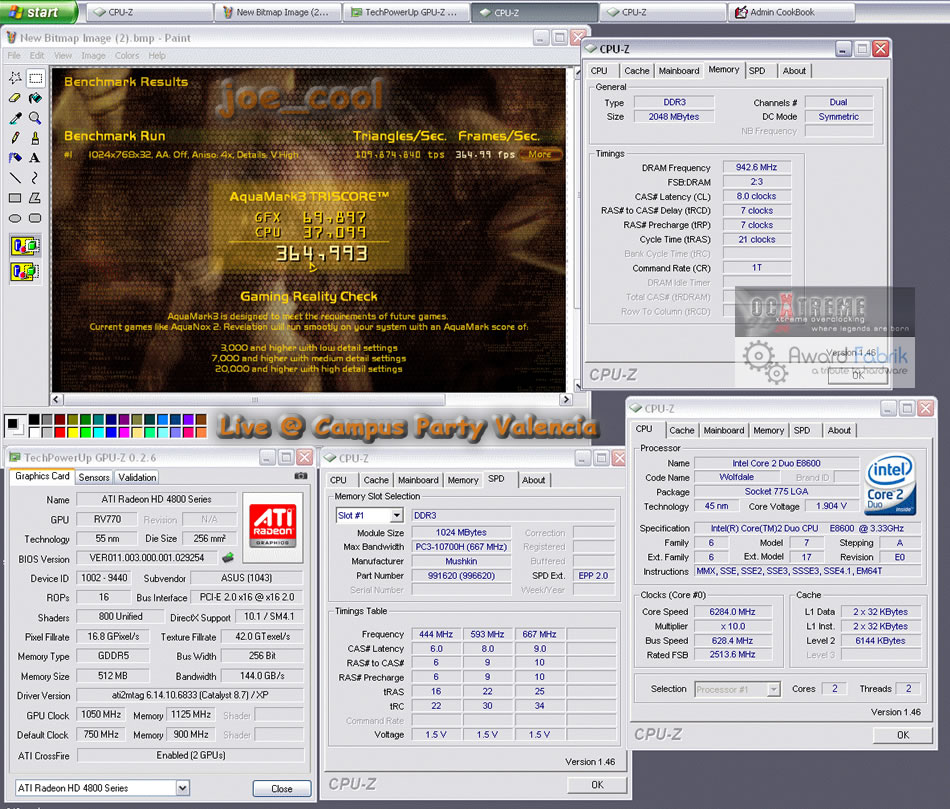Enable opaque selection mode in Paint toolbox

(25, 246)
